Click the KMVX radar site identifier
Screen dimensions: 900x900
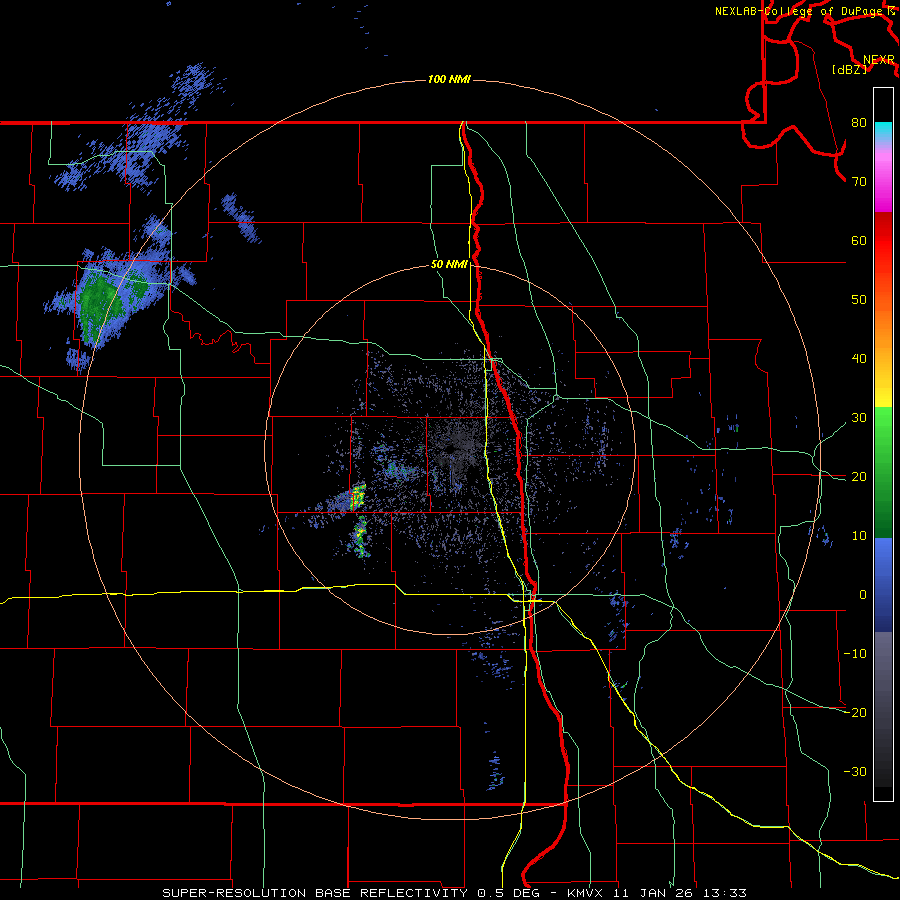588,893
